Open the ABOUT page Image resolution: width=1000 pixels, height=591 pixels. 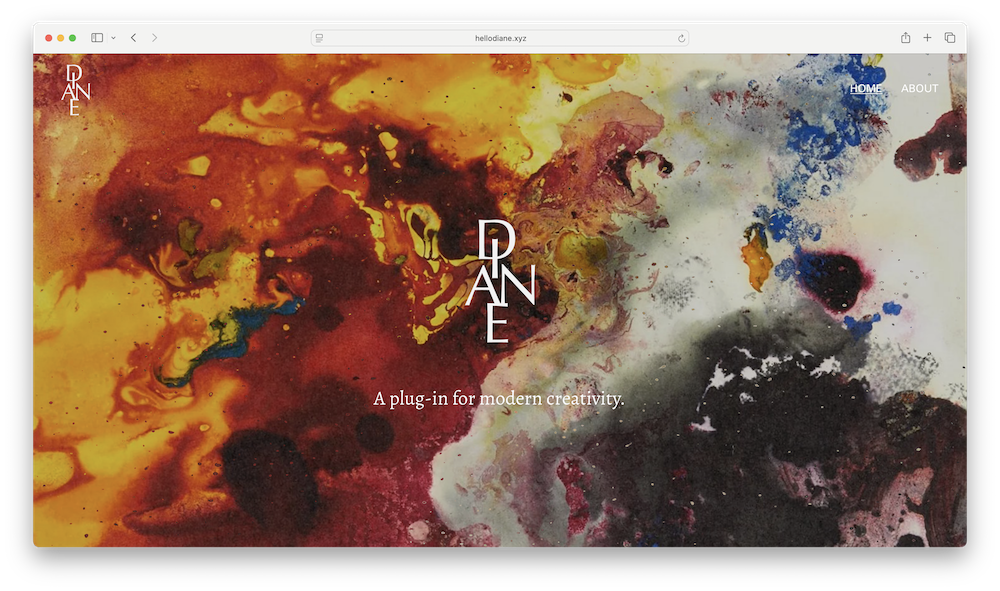point(919,88)
